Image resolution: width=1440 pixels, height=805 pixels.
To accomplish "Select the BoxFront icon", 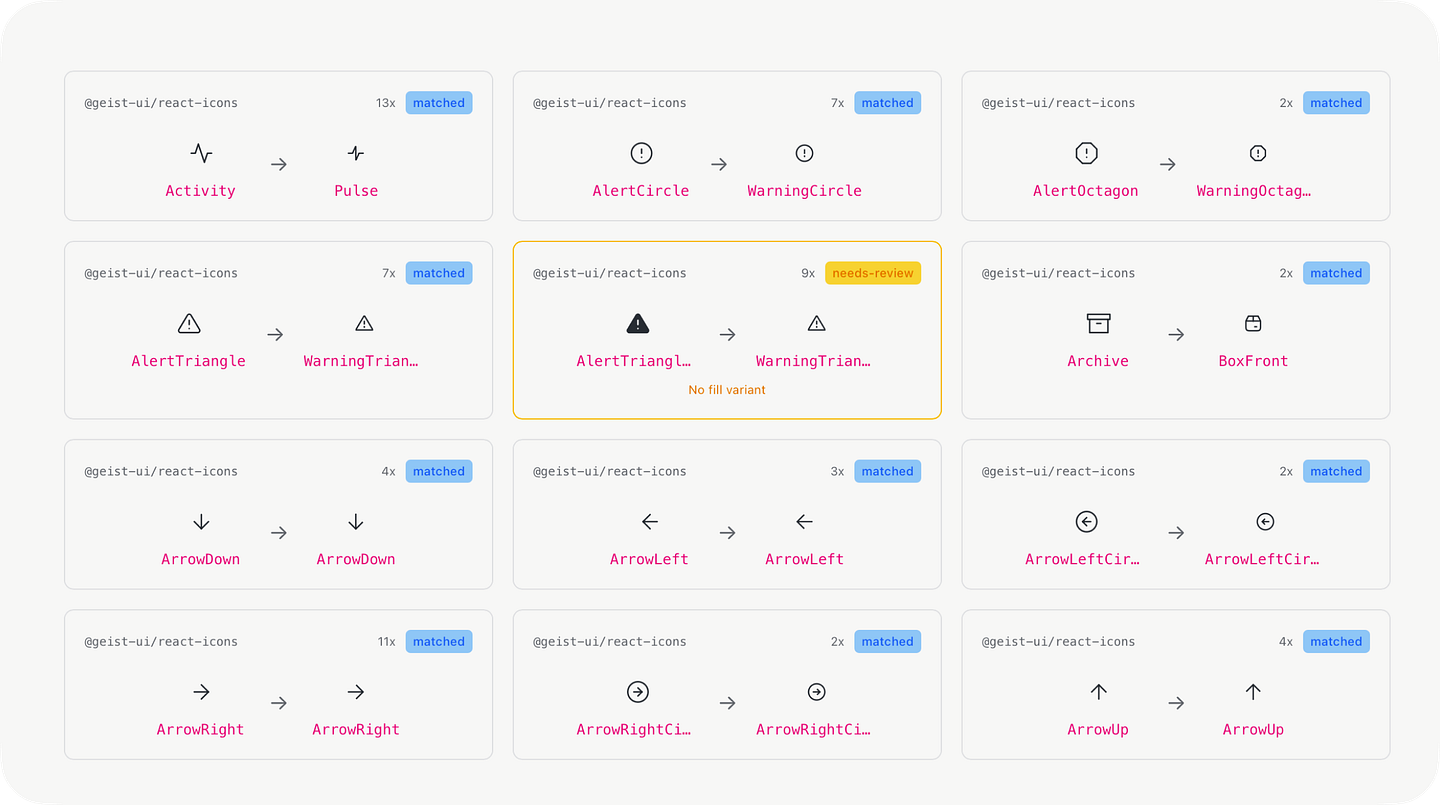I will (x=1253, y=323).
